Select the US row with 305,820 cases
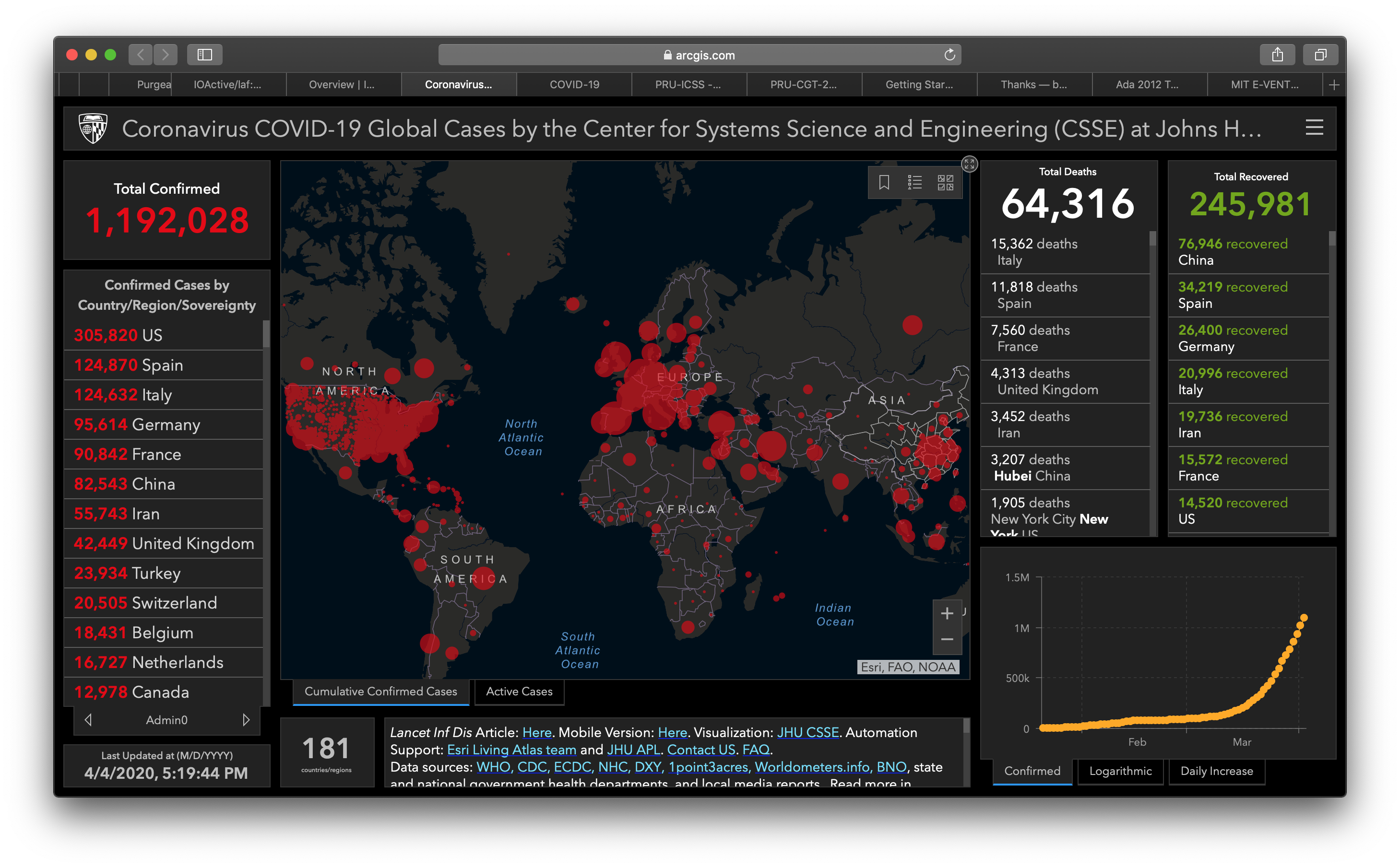The width and height of the screenshot is (1400, 868). (x=163, y=335)
